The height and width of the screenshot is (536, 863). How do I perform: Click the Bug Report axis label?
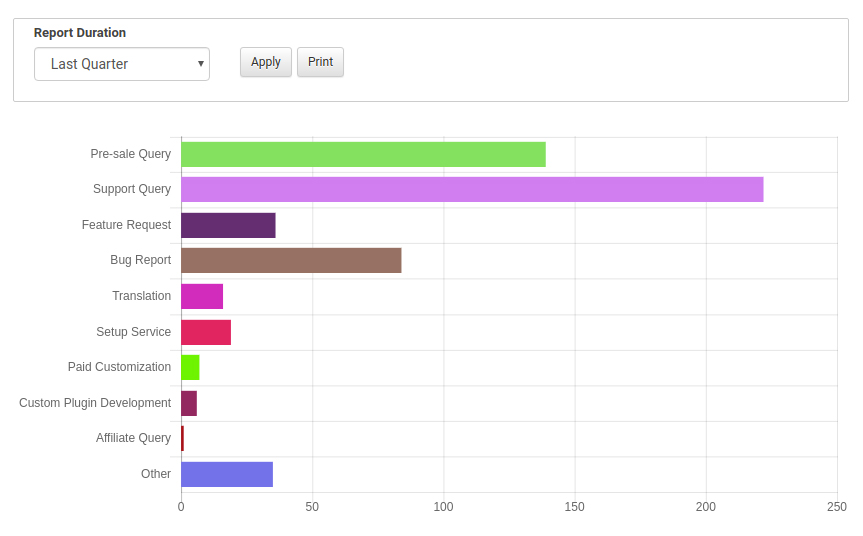(x=140, y=260)
